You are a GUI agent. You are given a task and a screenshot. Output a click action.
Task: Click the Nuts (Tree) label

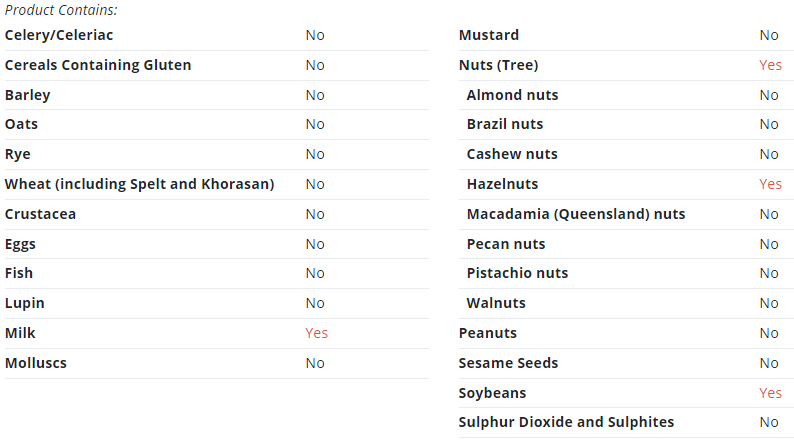498,65
